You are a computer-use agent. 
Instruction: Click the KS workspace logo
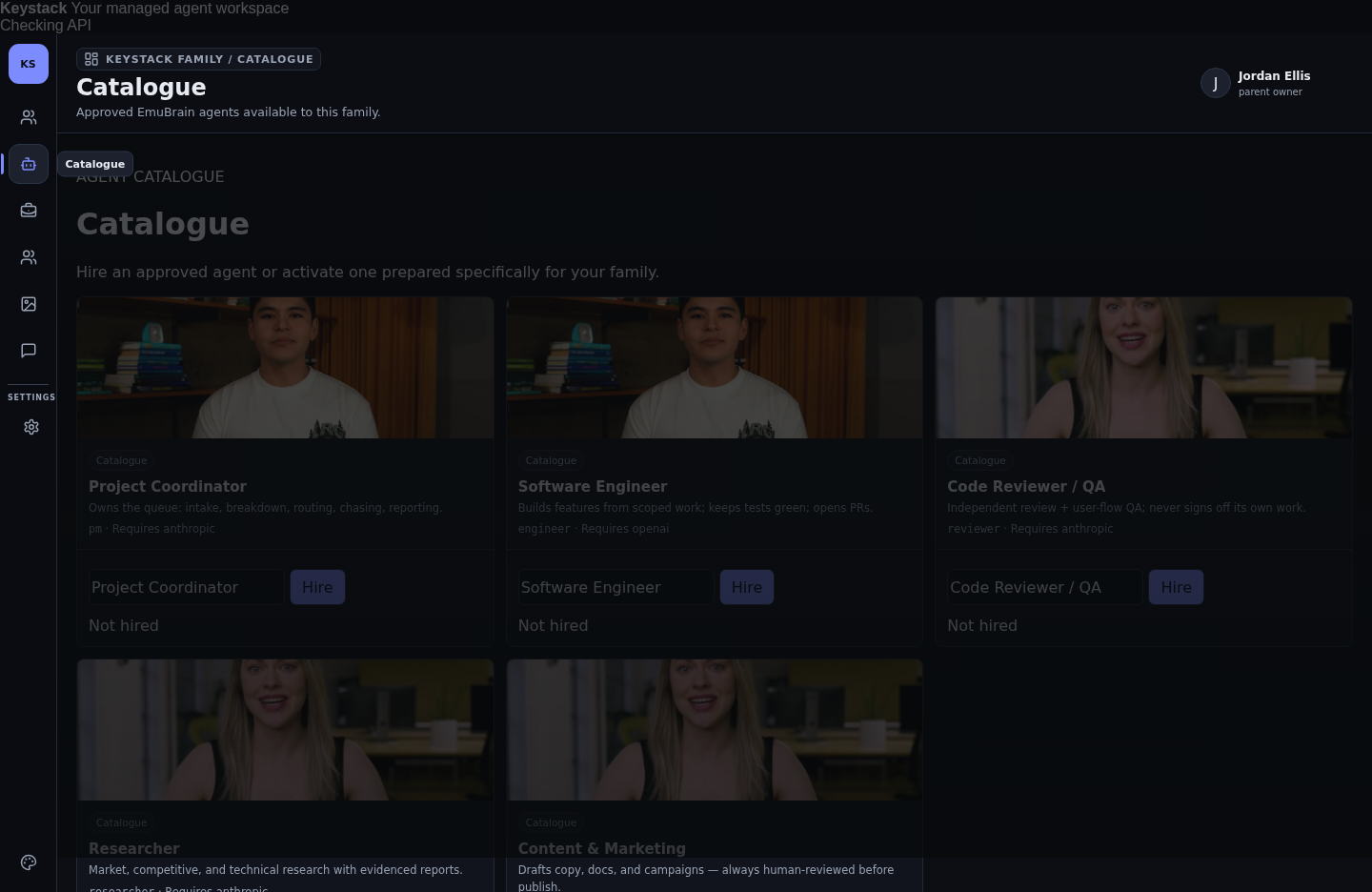point(29,64)
